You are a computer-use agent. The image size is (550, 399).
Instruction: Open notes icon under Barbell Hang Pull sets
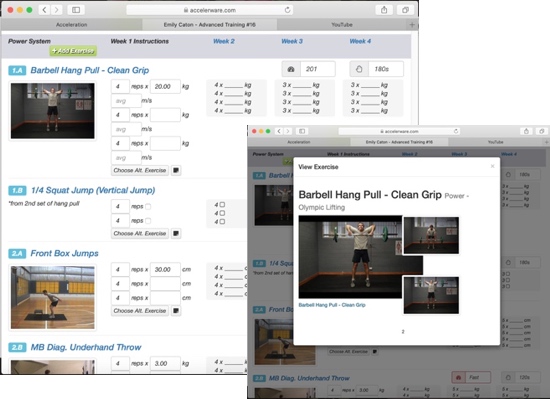pyautogui.click(x=176, y=170)
